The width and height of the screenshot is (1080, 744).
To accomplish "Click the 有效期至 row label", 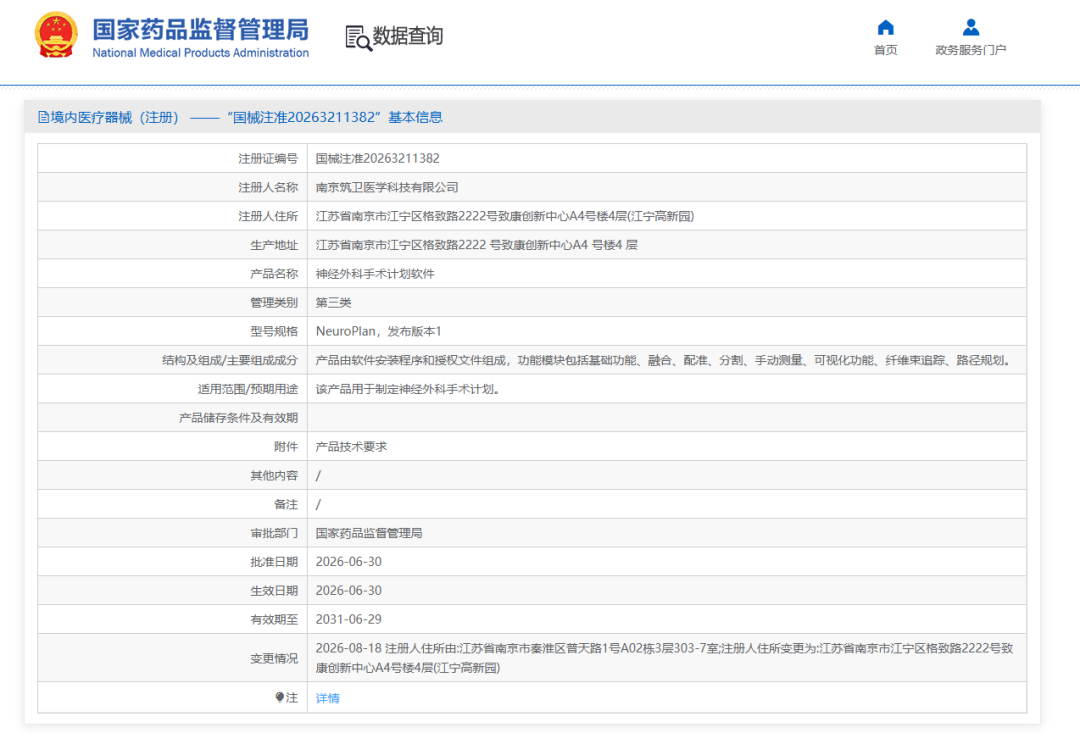I will [x=274, y=620].
